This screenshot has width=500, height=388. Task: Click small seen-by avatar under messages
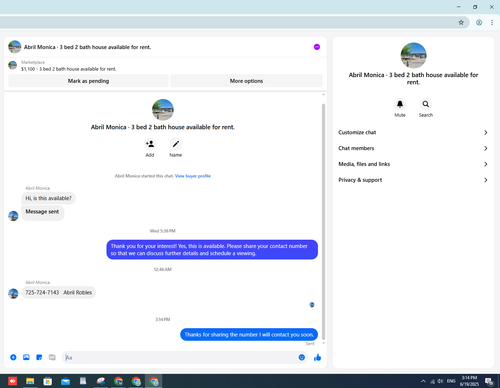(x=312, y=305)
